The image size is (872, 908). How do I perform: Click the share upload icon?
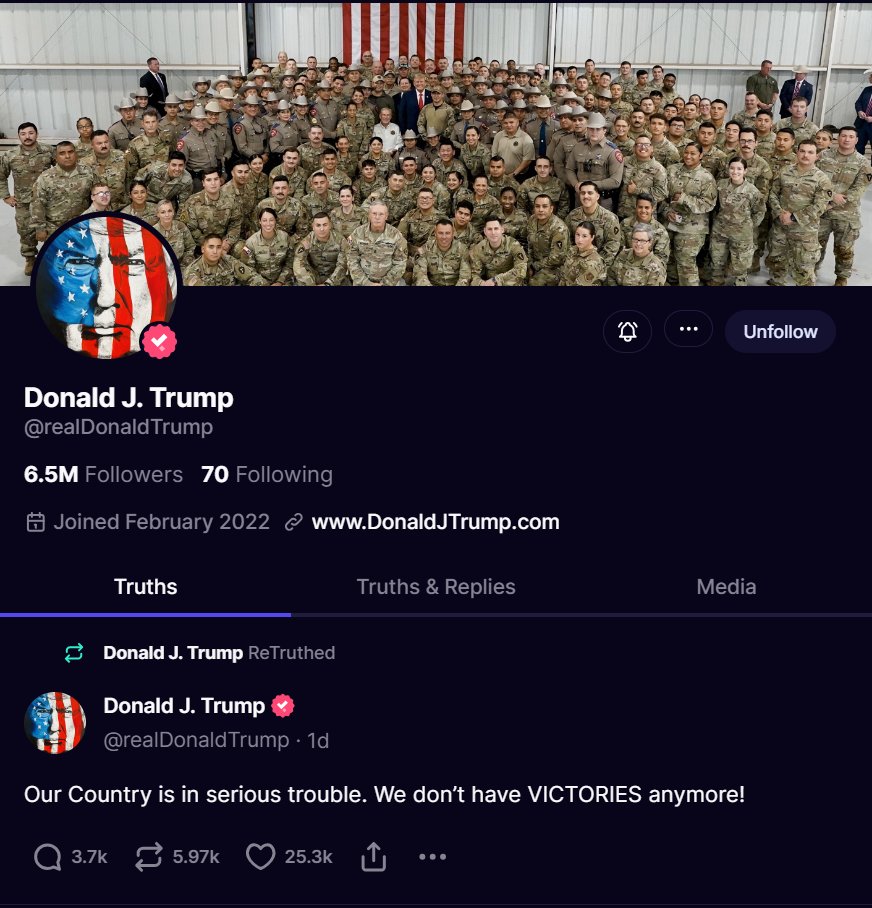coord(373,856)
